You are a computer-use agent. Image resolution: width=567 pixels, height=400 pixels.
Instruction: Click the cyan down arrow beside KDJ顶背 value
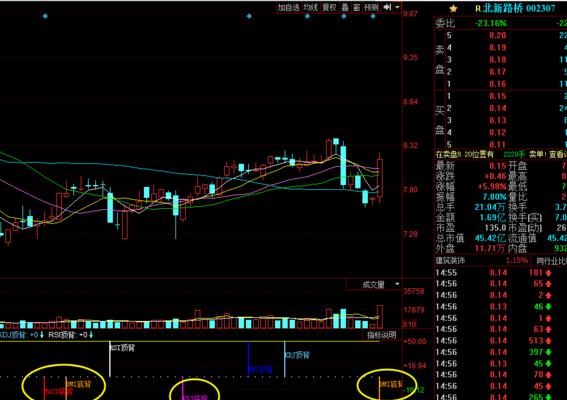42,335
